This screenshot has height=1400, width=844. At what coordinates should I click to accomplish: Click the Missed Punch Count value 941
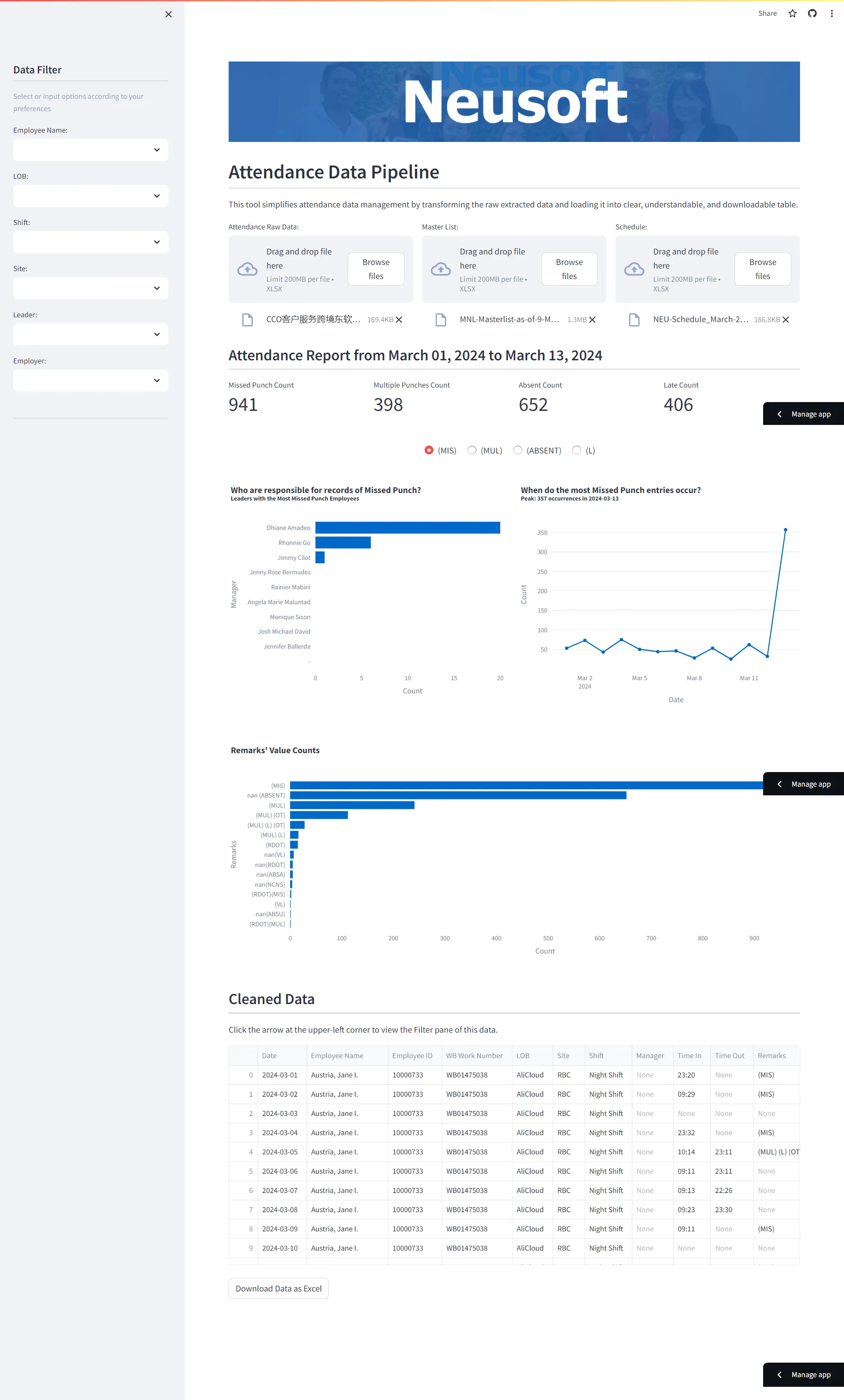[x=243, y=405]
